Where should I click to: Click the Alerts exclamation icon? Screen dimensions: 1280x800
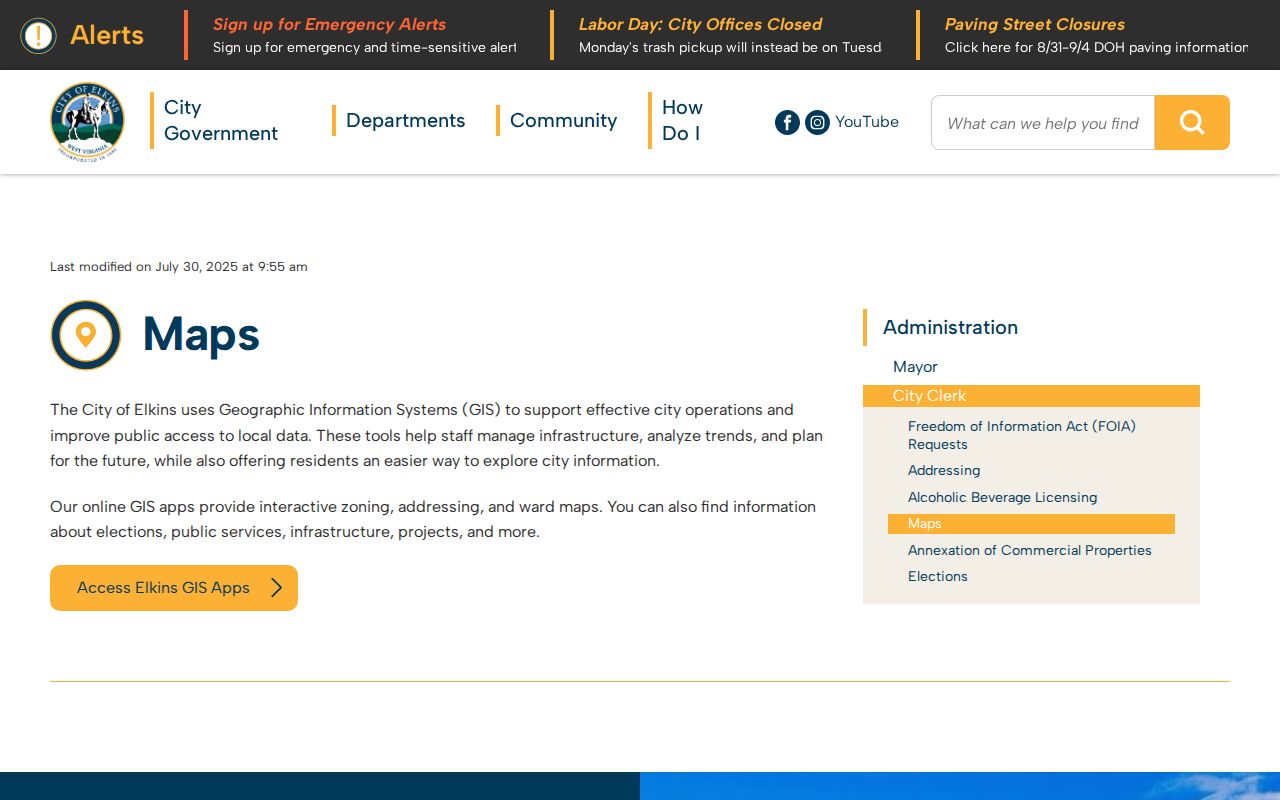click(x=39, y=35)
